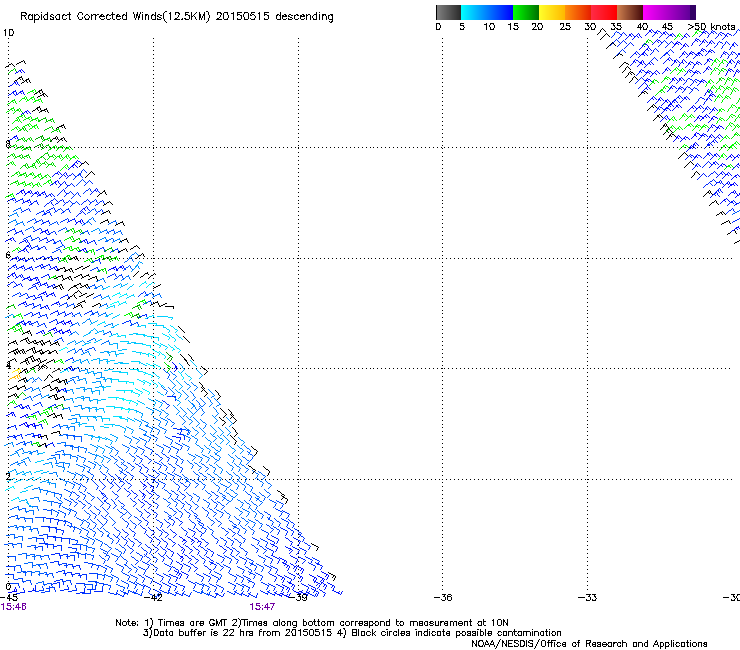Click the gray 0-5 knots color segment

point(449,12)
